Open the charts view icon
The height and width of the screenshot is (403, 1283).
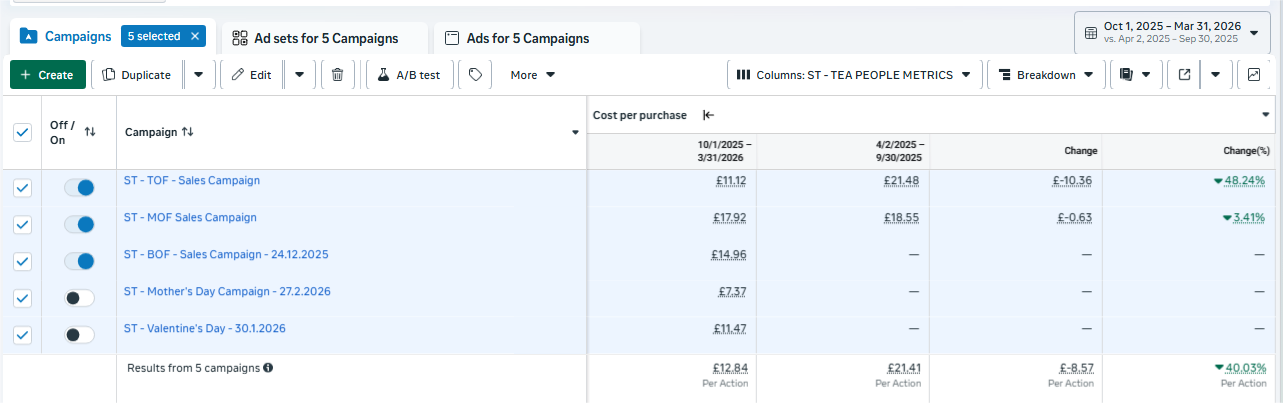point(1254,74)
